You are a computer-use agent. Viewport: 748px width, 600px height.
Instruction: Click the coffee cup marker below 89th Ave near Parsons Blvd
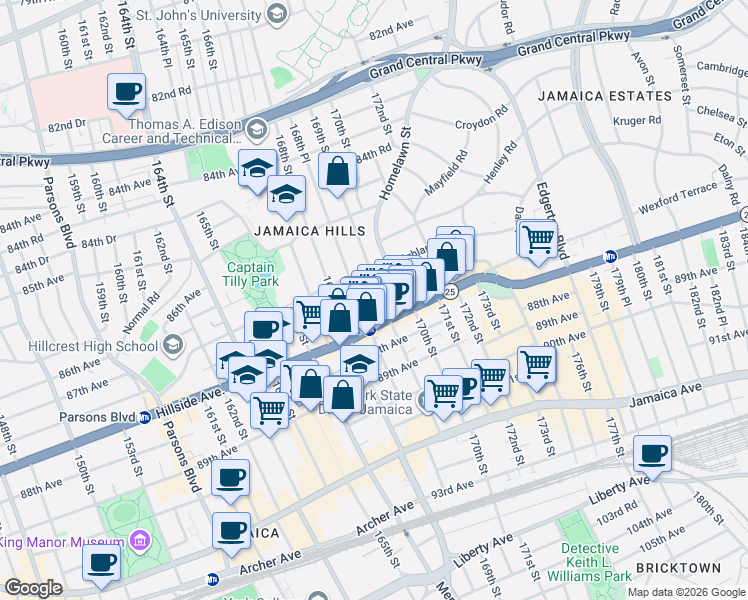[x=230, y=478]
